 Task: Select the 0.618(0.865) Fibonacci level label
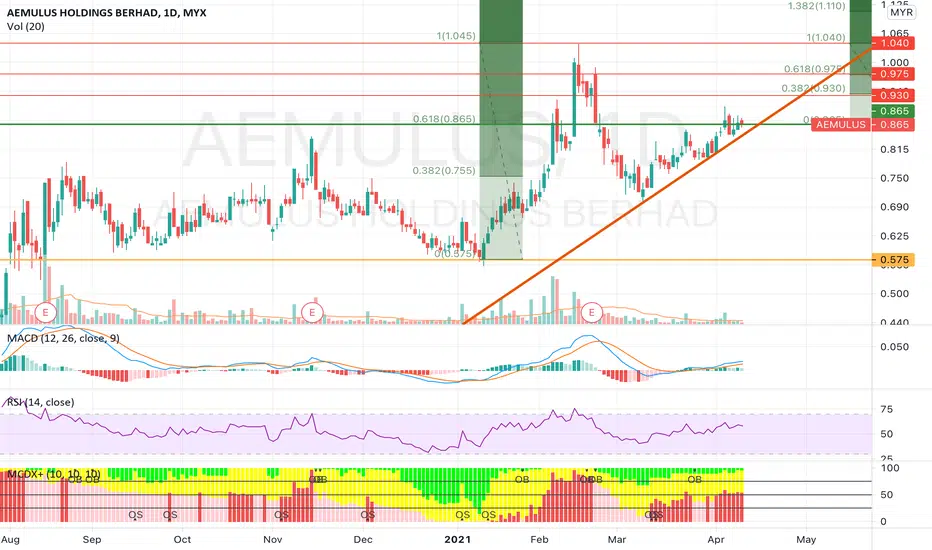click(444, 119)
